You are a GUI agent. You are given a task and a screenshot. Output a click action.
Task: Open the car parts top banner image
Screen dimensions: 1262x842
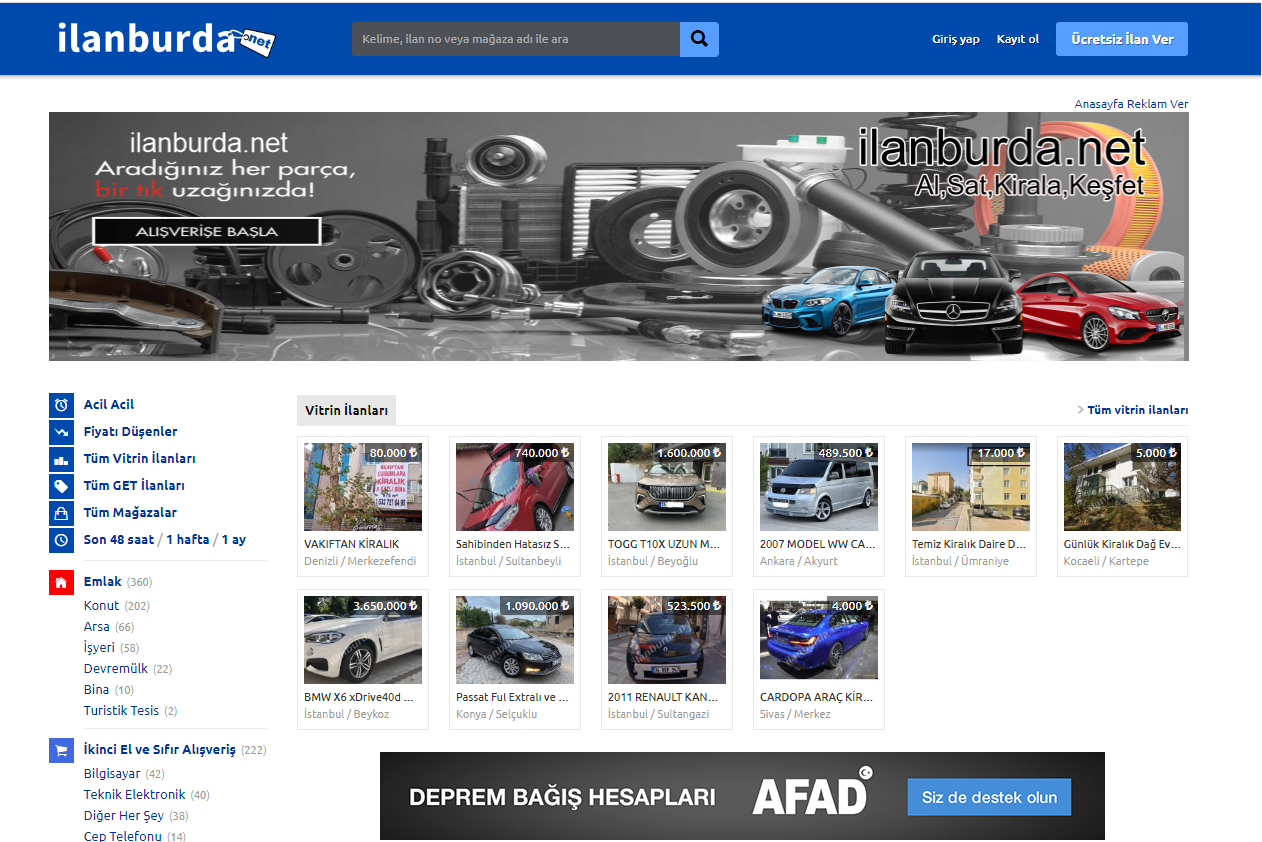click(x=619, y=236)
